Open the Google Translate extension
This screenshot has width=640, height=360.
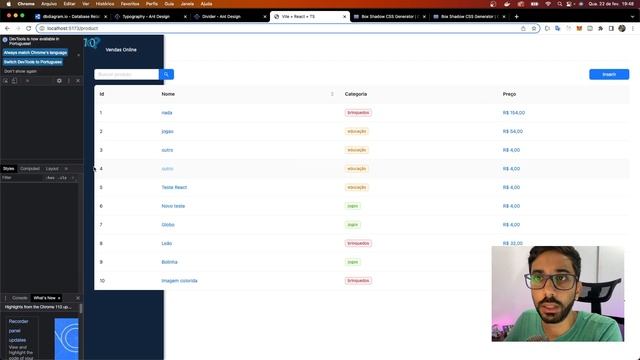558,28
